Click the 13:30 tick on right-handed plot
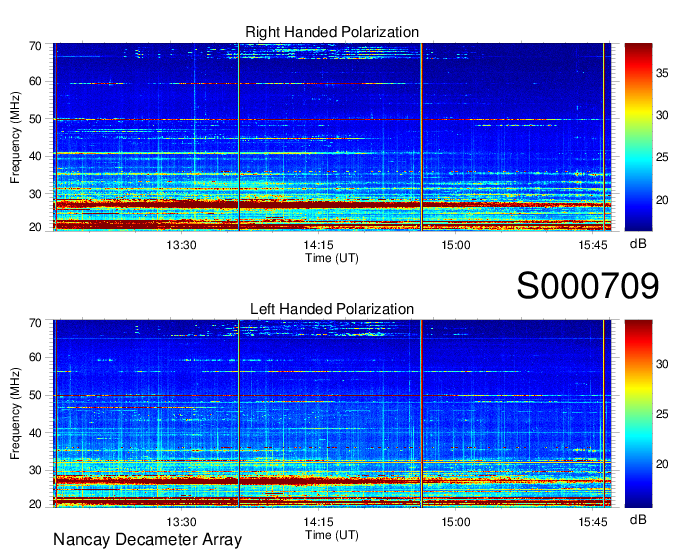This screenshot has width=680, height=552. click(181, 245)
